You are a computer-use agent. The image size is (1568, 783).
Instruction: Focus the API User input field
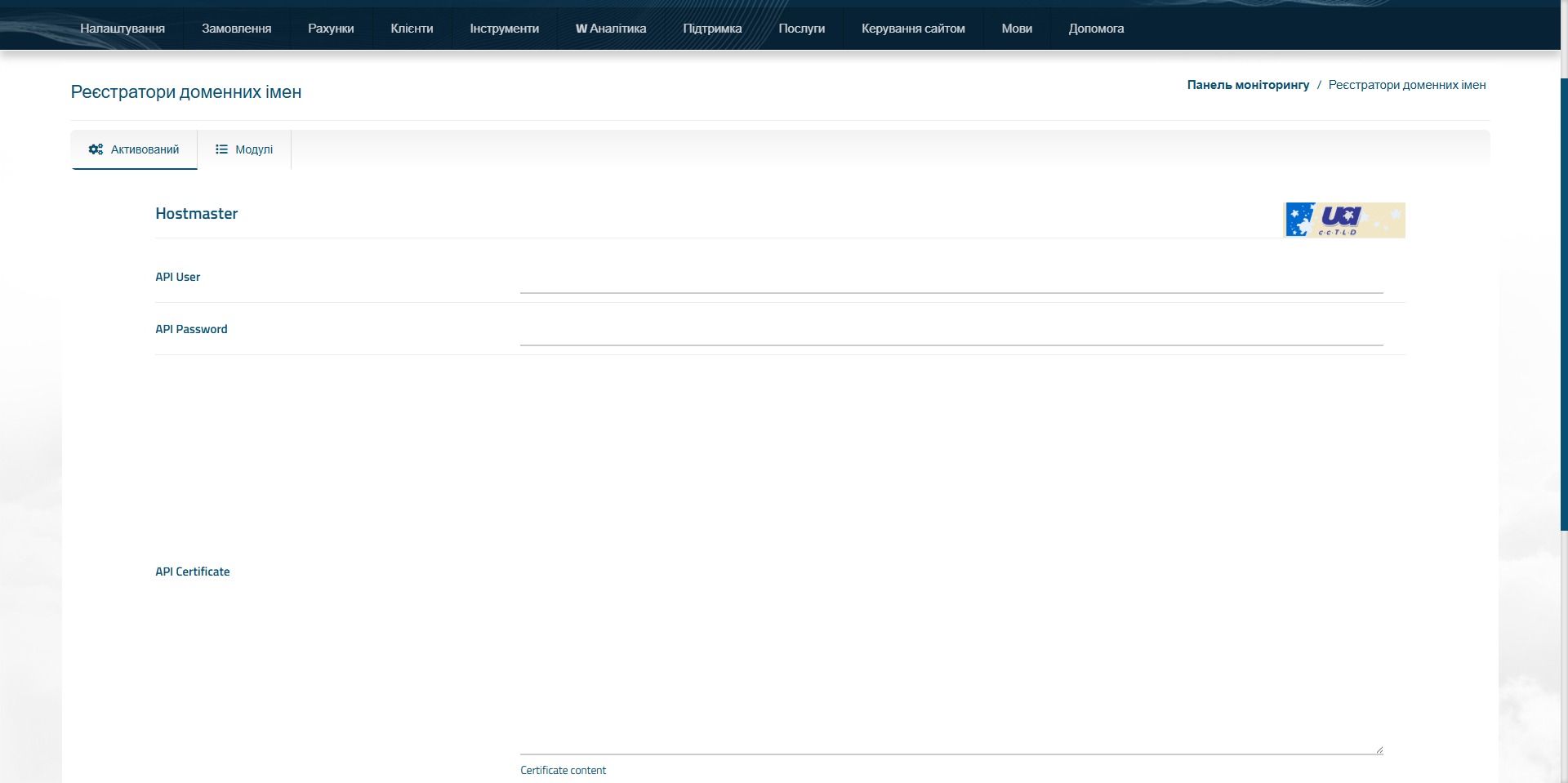[x=951, y=279]
